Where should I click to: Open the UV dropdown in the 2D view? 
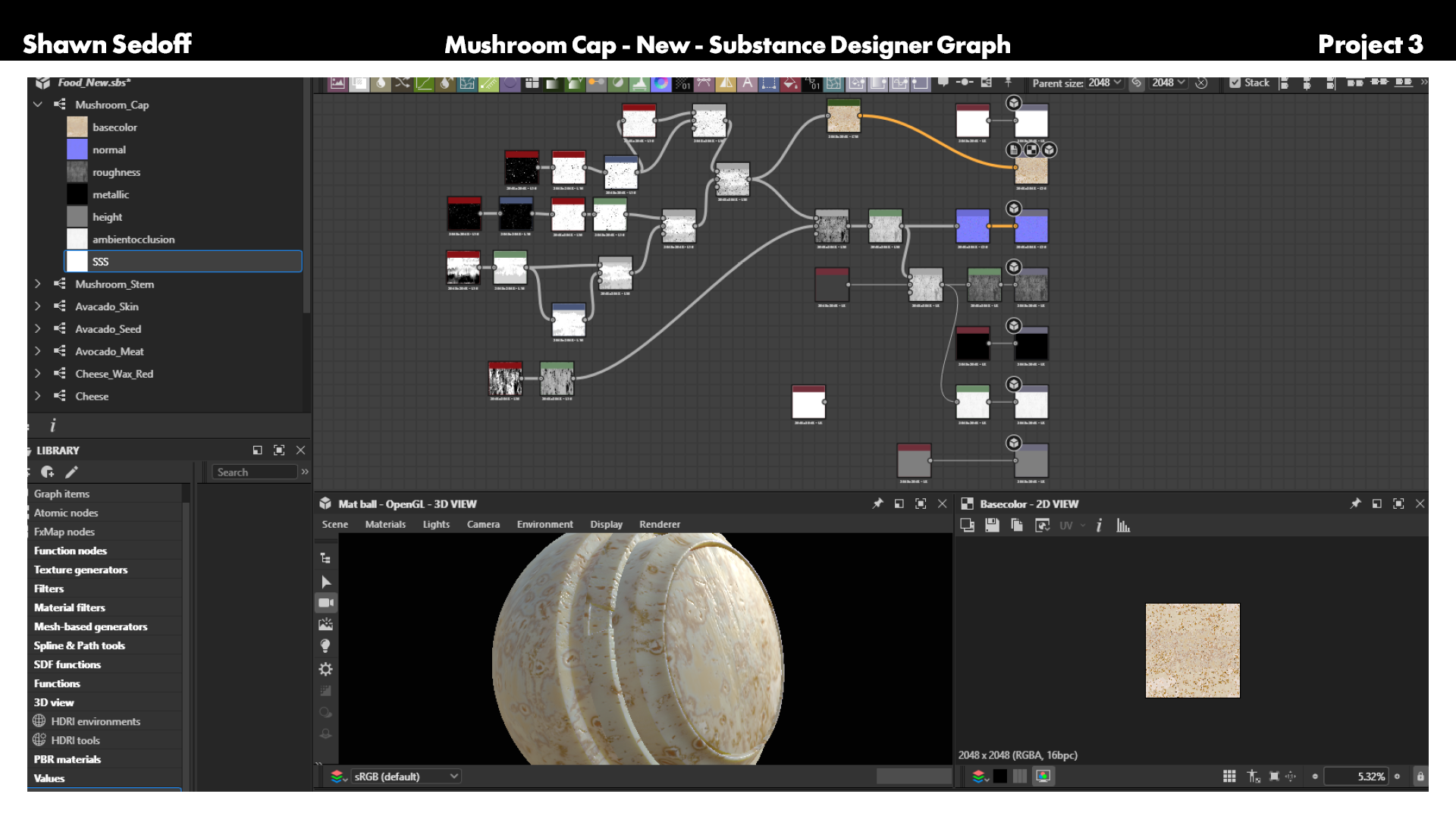[x=1072, y=525]
